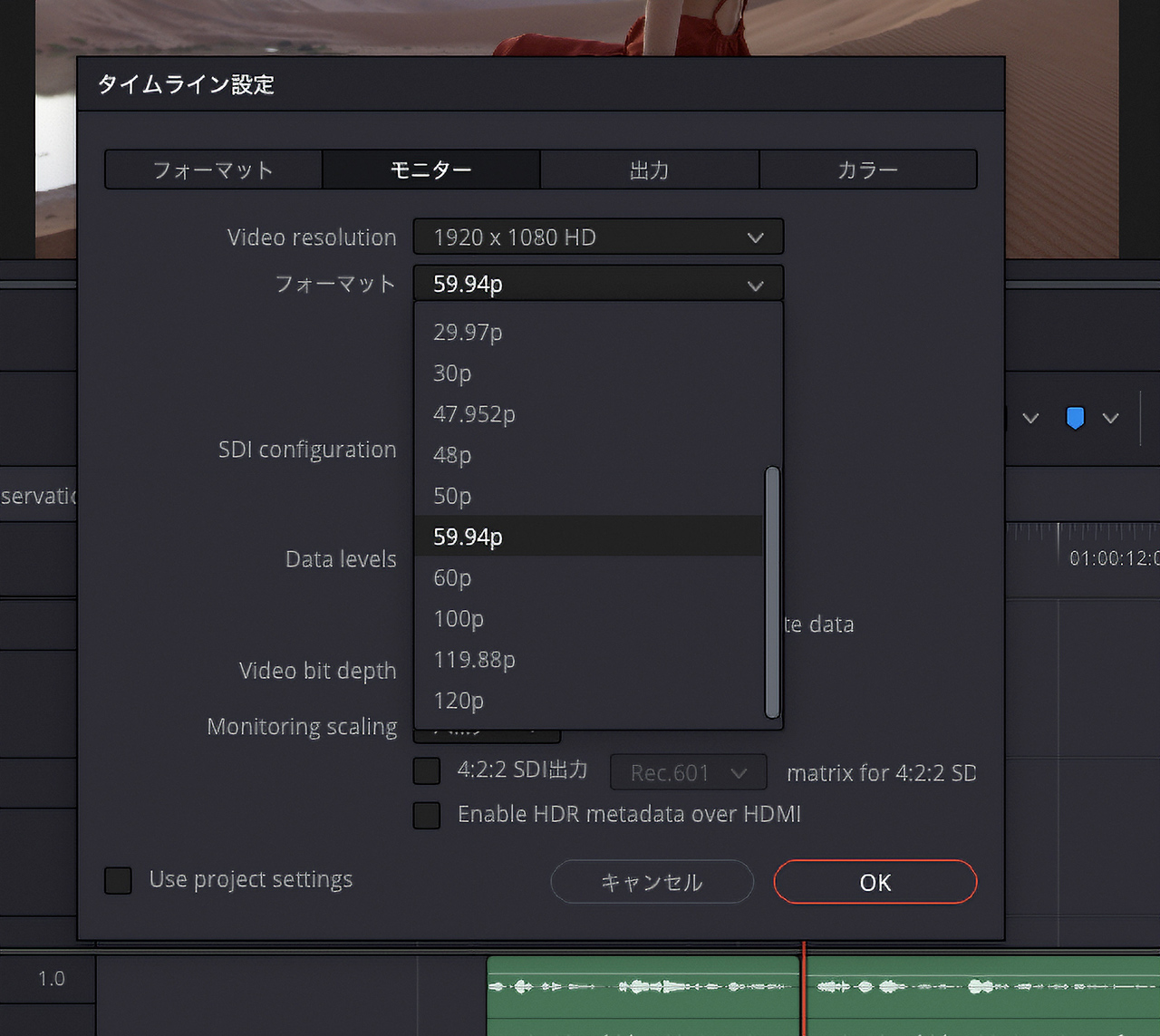Image resolution: width=1160 pixels, height=1036 pixels.
Task: Check the Use project settings box
Action: (119, 880)
